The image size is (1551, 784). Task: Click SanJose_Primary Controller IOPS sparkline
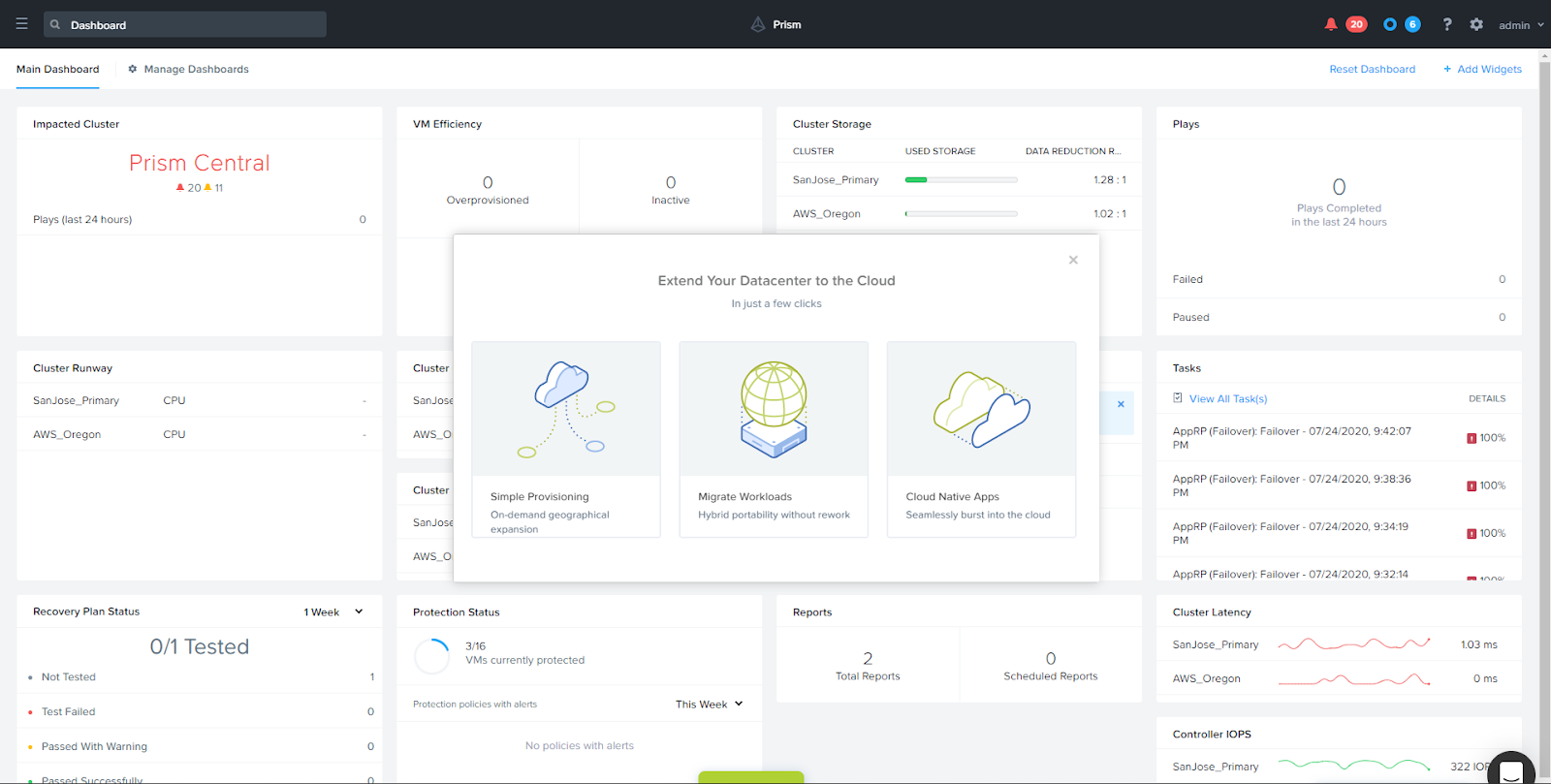[x=1354, y=766]
